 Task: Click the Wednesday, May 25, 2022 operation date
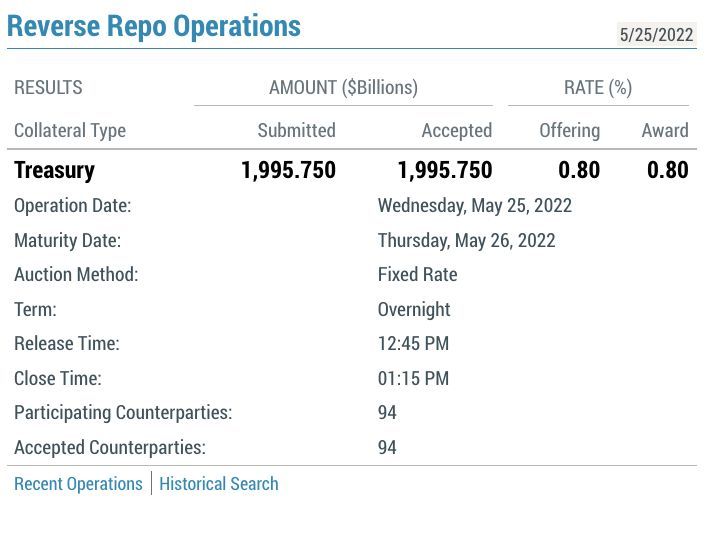[x=474, y=206]
